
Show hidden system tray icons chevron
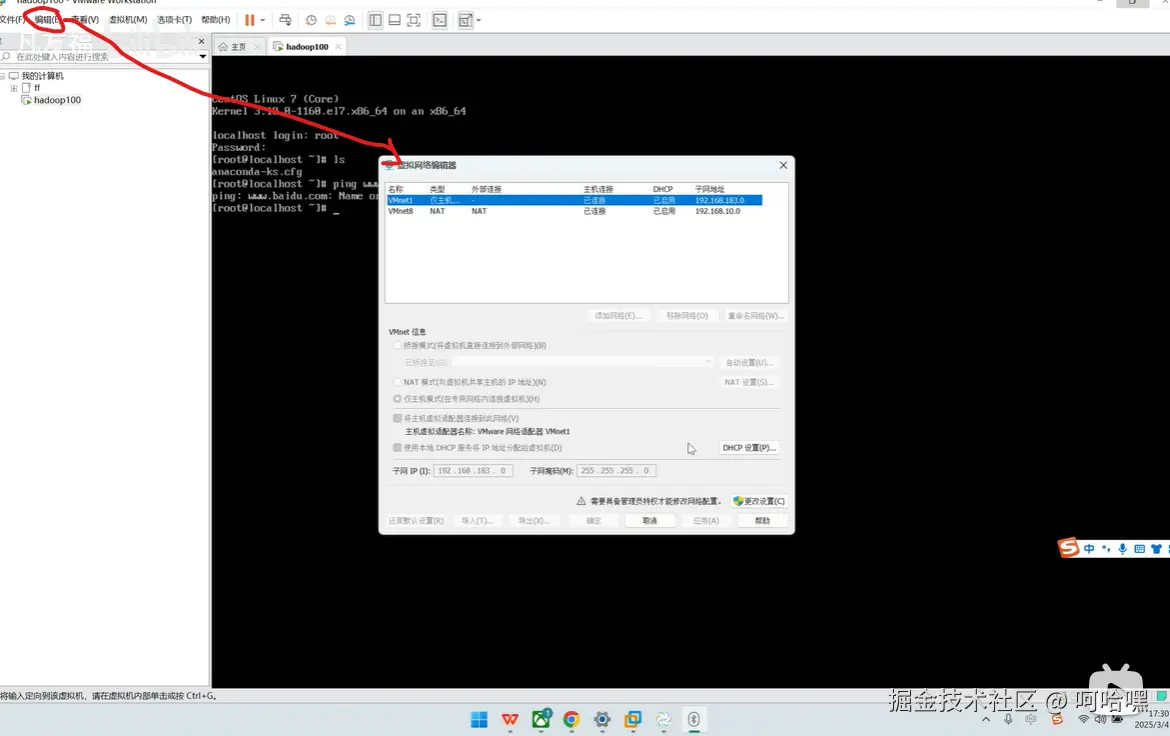tap(986, 720)
